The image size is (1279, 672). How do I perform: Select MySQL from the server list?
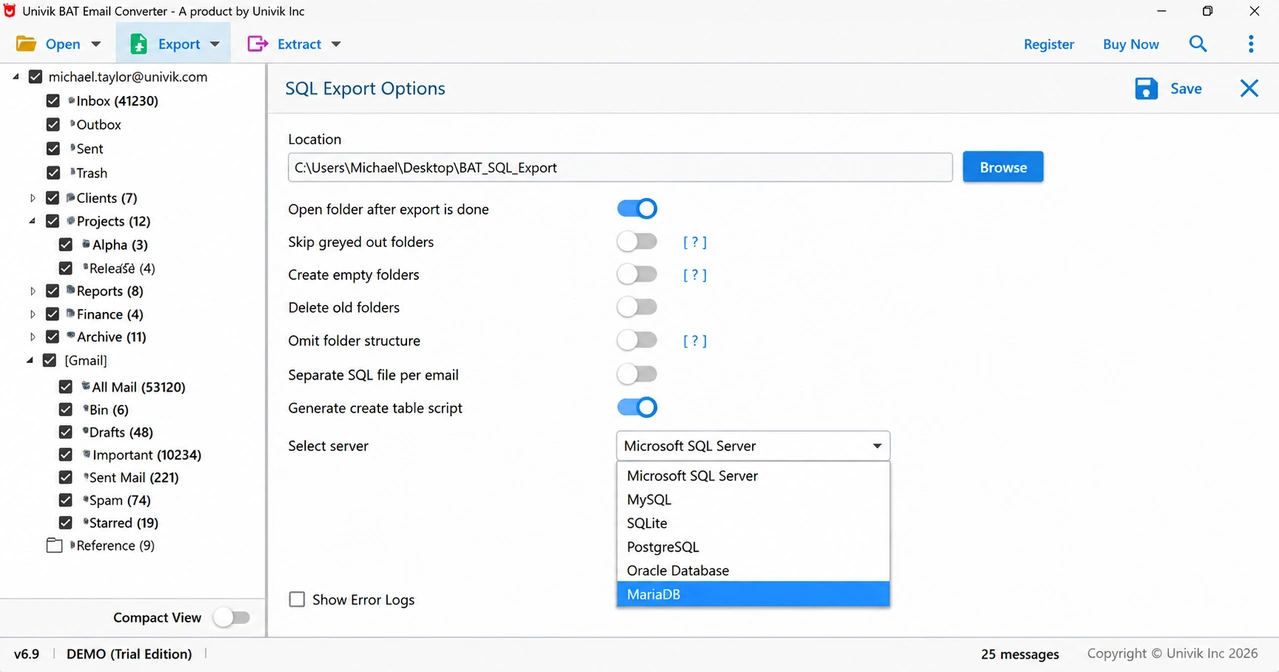tap(753, 499)
